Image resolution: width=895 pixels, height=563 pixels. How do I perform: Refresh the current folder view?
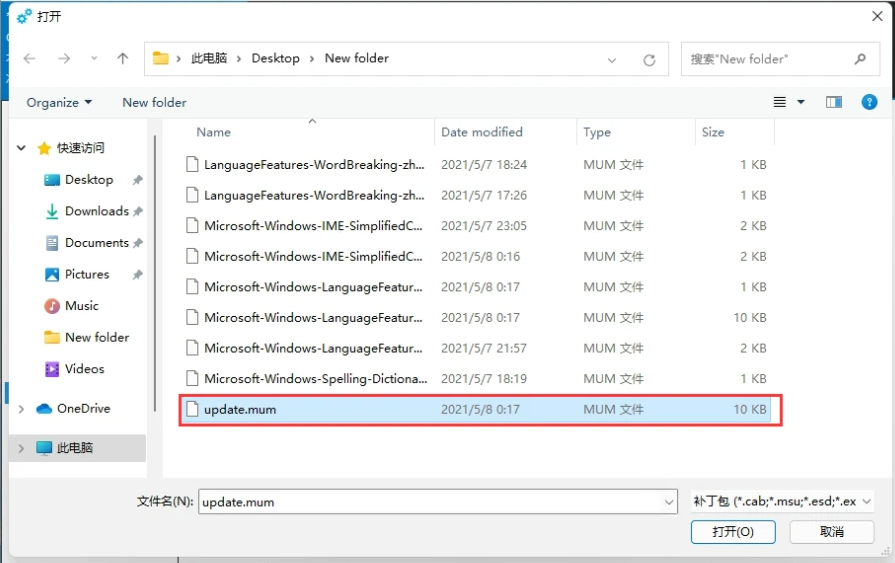(649, 60)
